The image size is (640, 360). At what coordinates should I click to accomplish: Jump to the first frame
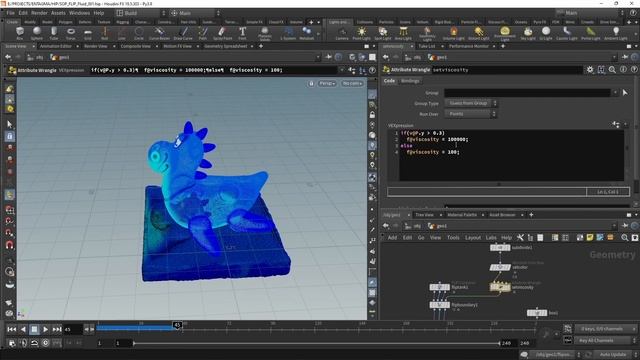click(11, 329)
